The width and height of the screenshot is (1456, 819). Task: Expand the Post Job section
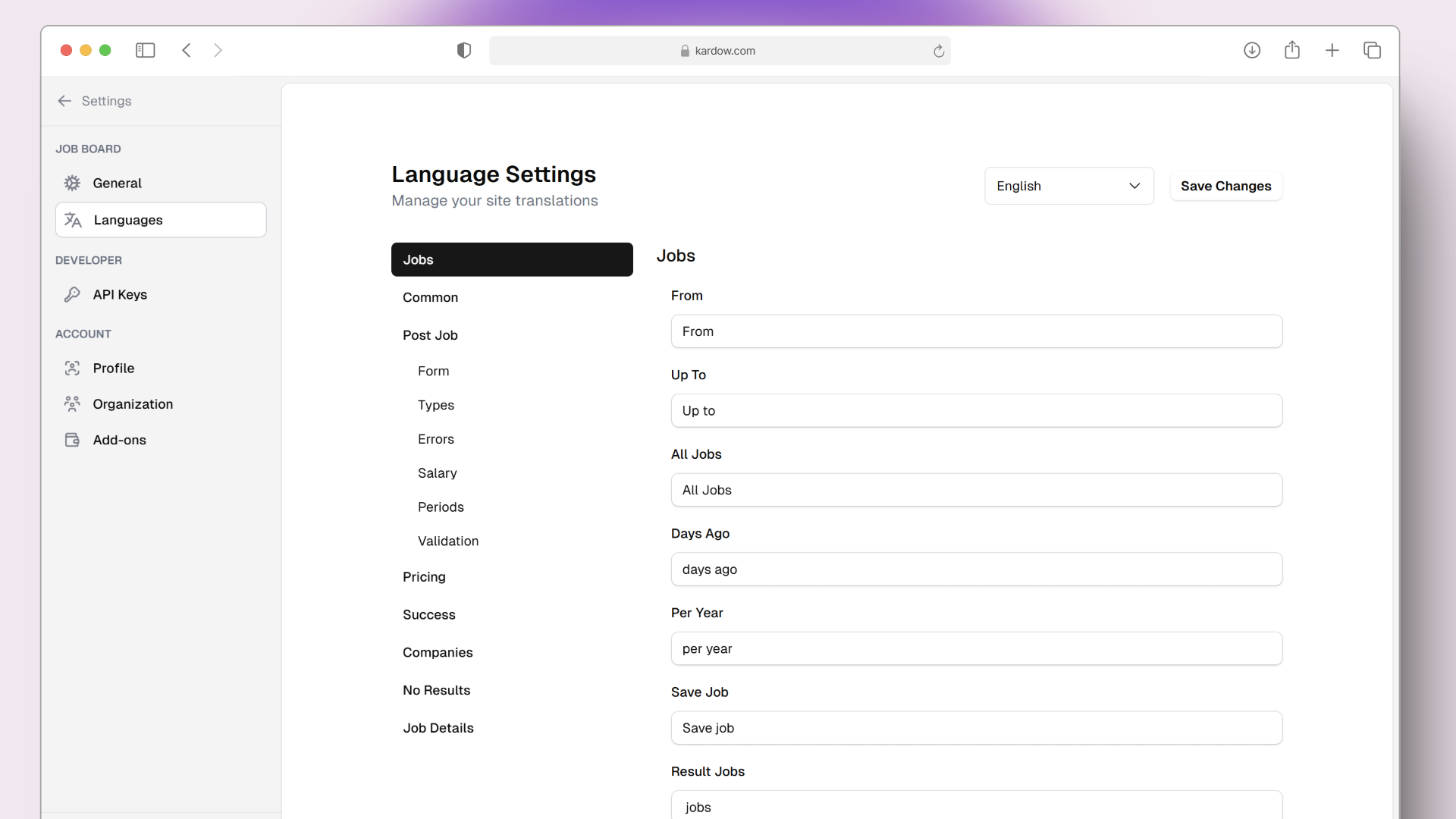coord(430,334)
